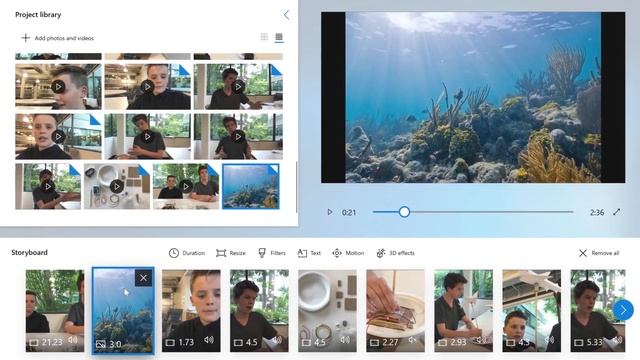Collapse the Project library panel
Image resolution: width=640 pixels, height=360 pixels.
287,15
